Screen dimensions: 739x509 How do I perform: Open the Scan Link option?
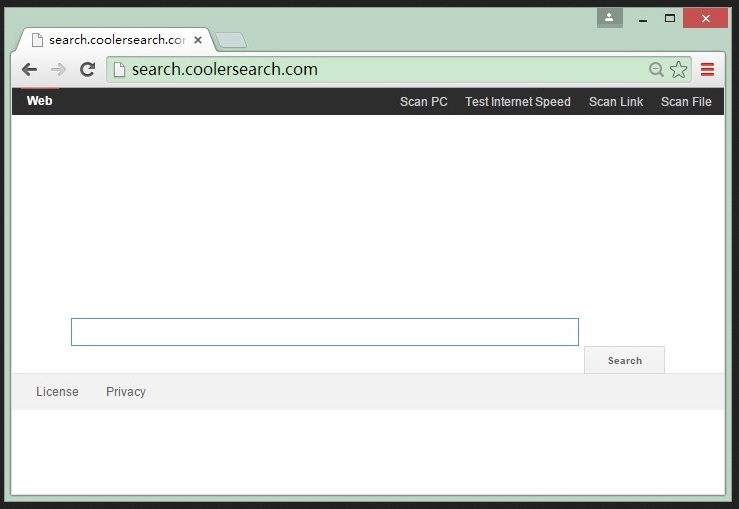[616, 102]
